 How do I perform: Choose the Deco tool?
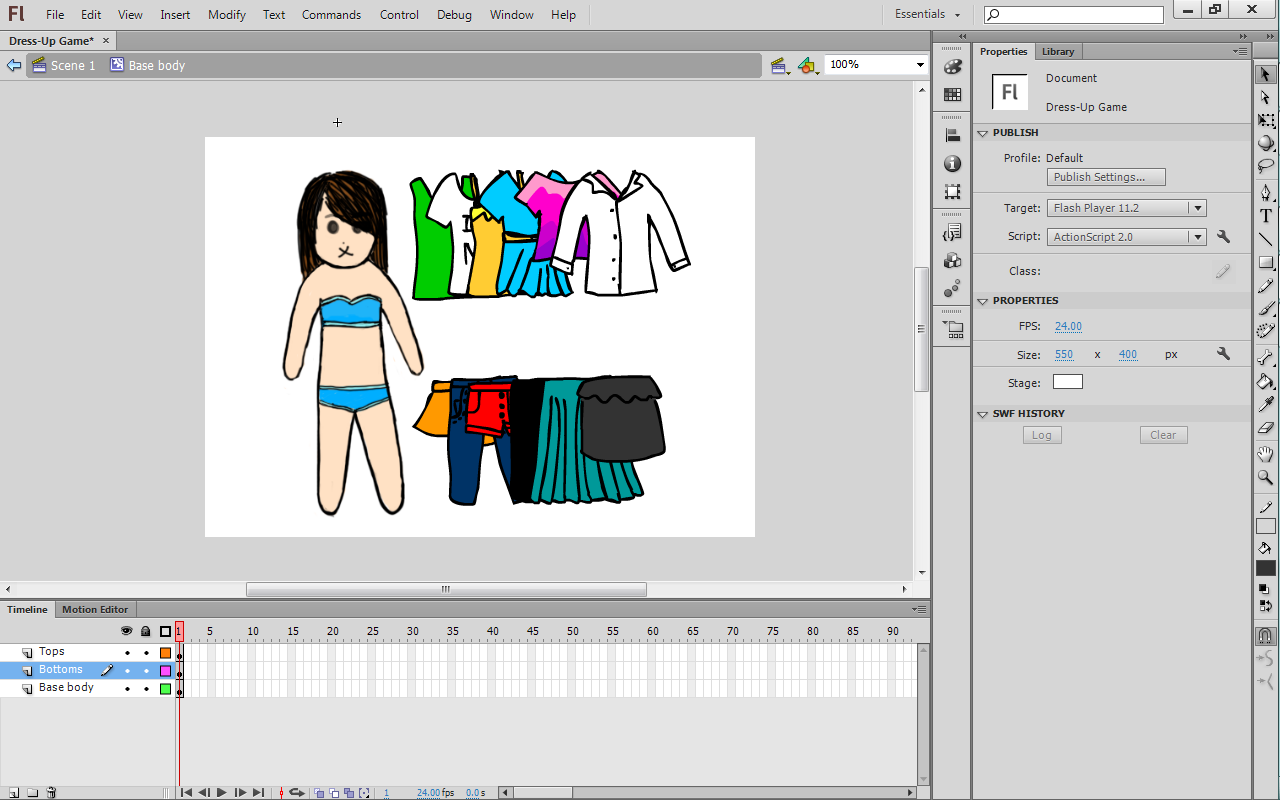click(x=1266, y=332)
